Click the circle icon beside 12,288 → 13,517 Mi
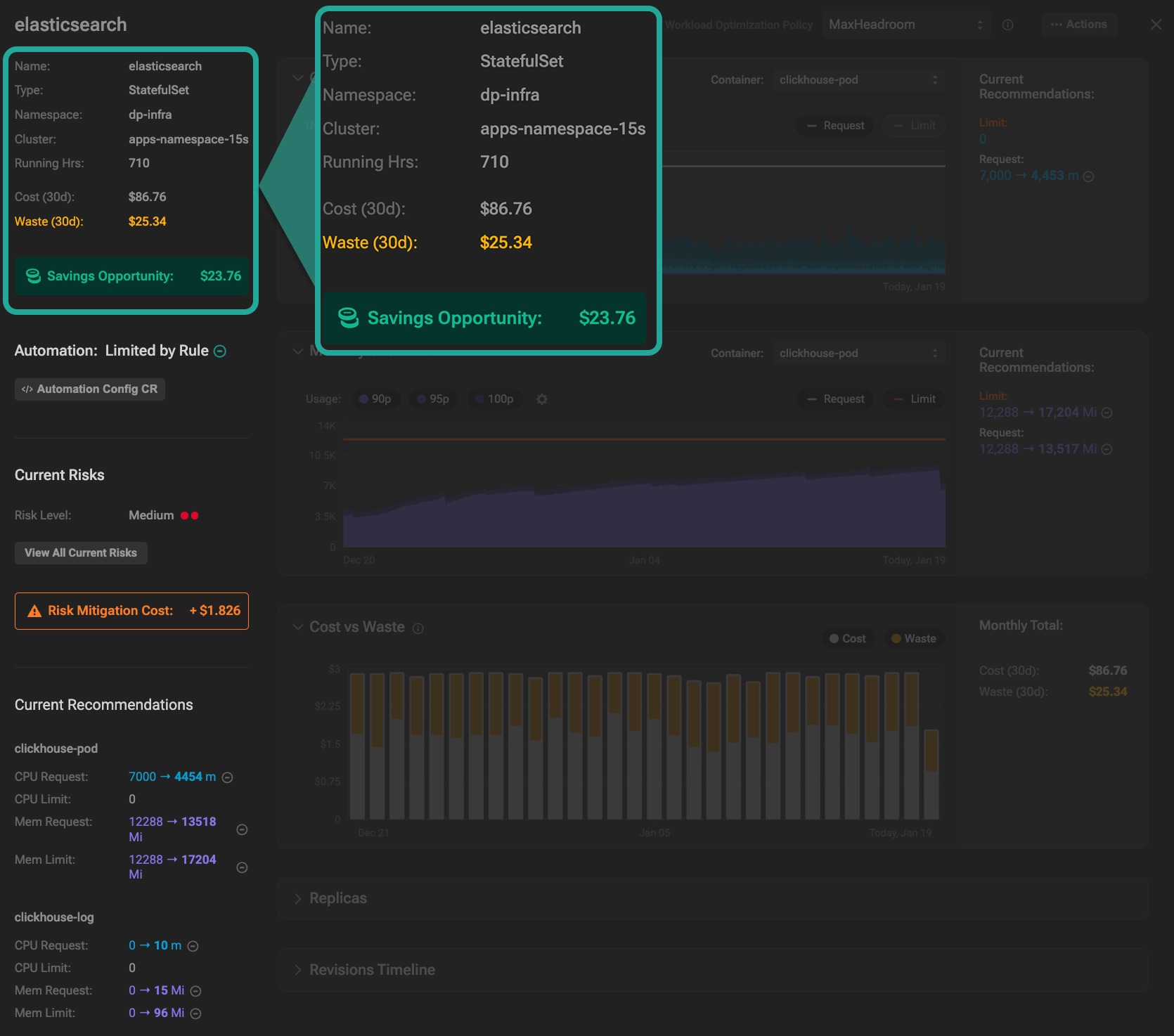The height and width of the screenshot is (1036, 1174). pos(1107,449)
